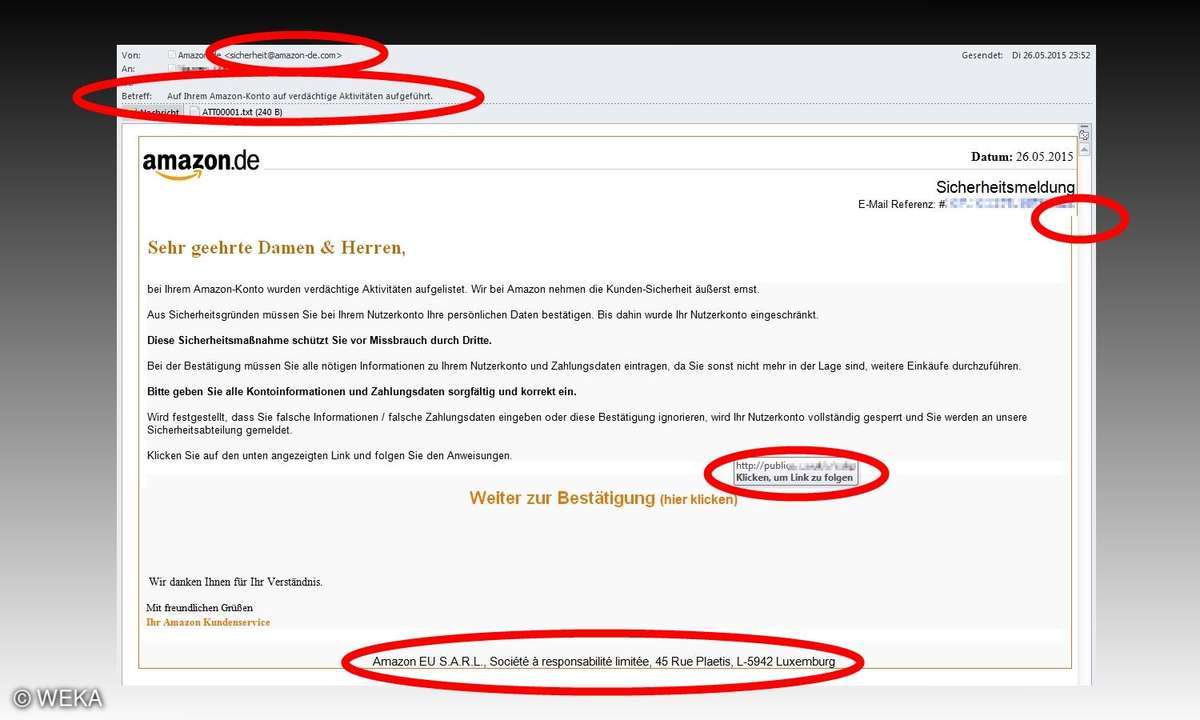Click the amazon.de logo in the email

click(x=201, y=163)
